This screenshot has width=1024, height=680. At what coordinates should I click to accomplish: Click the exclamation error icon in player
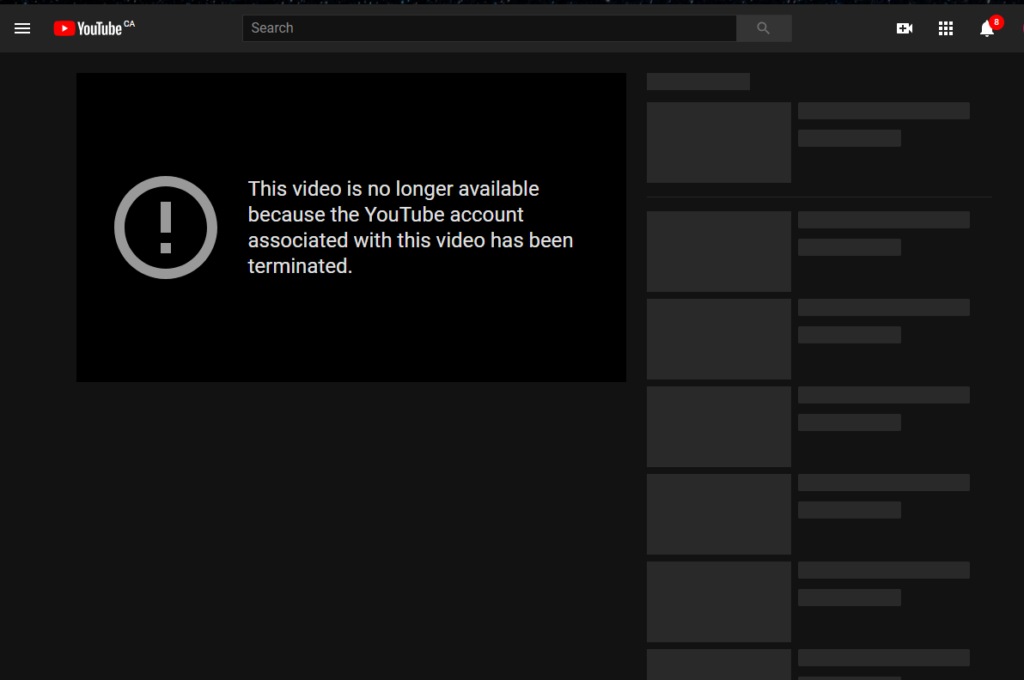(x=166, y=227)
